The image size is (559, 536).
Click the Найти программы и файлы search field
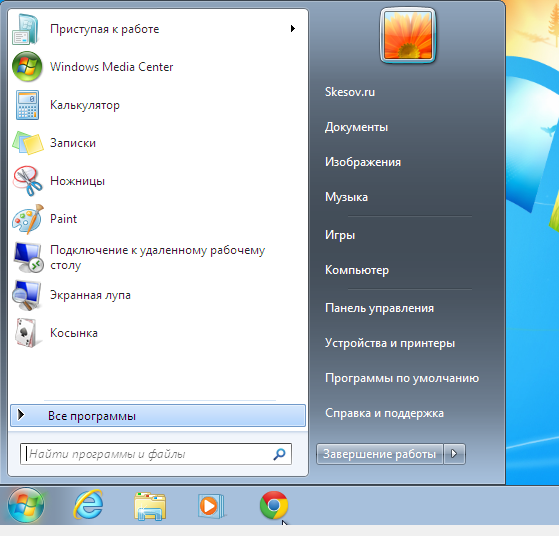coord(156,454)
